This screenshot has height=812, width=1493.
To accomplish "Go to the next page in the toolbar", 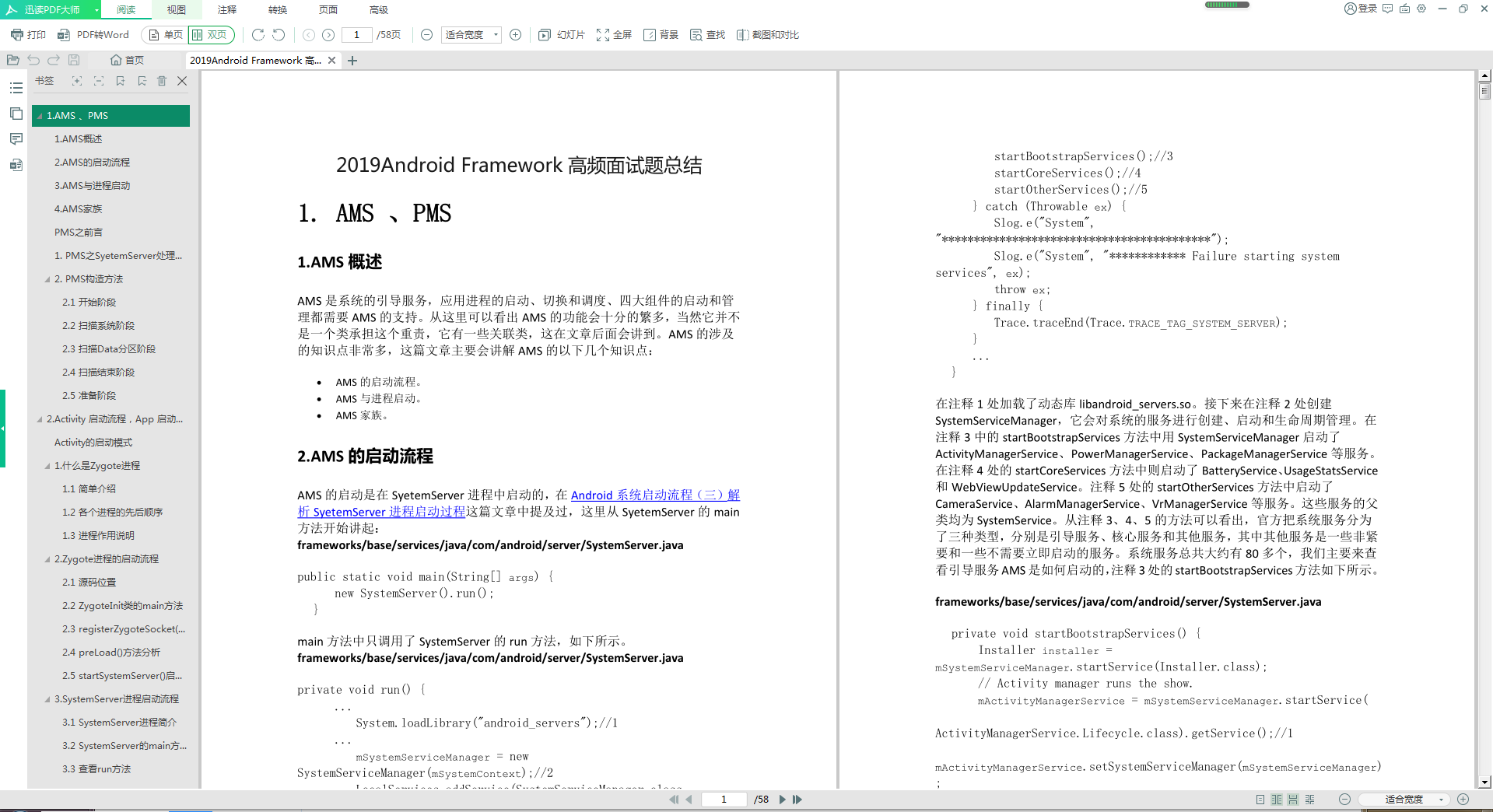I will pos(328,35).
